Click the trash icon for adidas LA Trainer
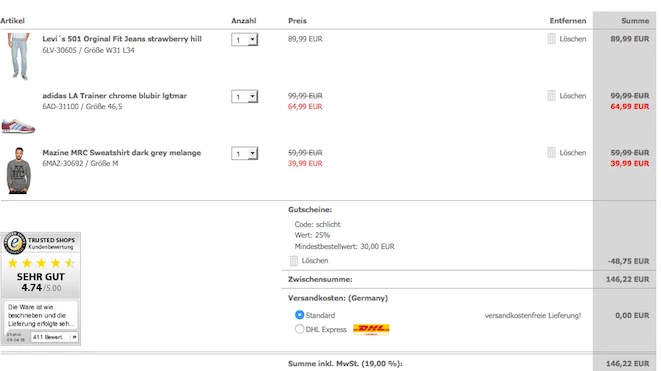 coord(551,96)
